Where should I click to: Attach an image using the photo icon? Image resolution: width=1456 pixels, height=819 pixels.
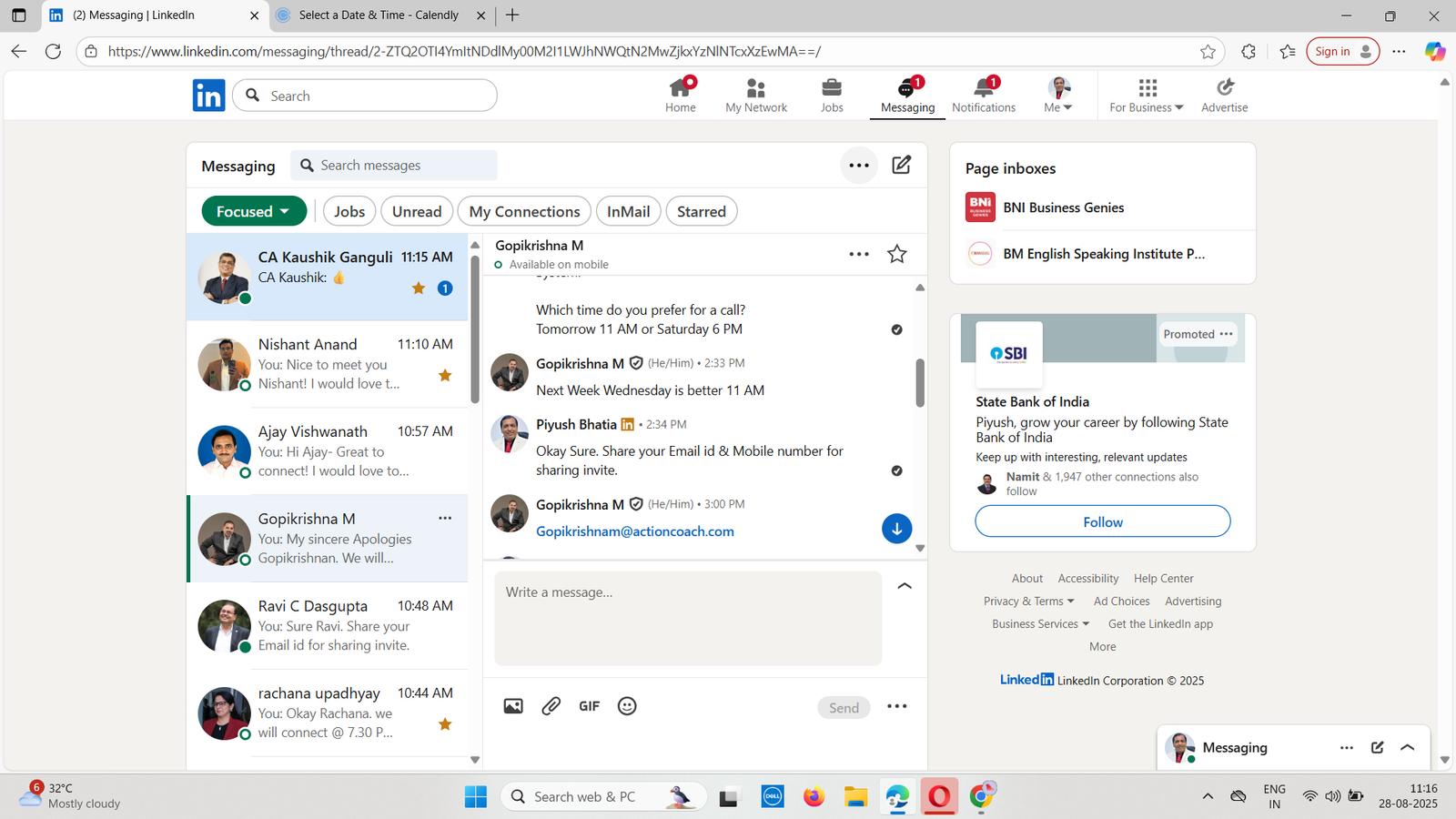(x=513, y=706)
